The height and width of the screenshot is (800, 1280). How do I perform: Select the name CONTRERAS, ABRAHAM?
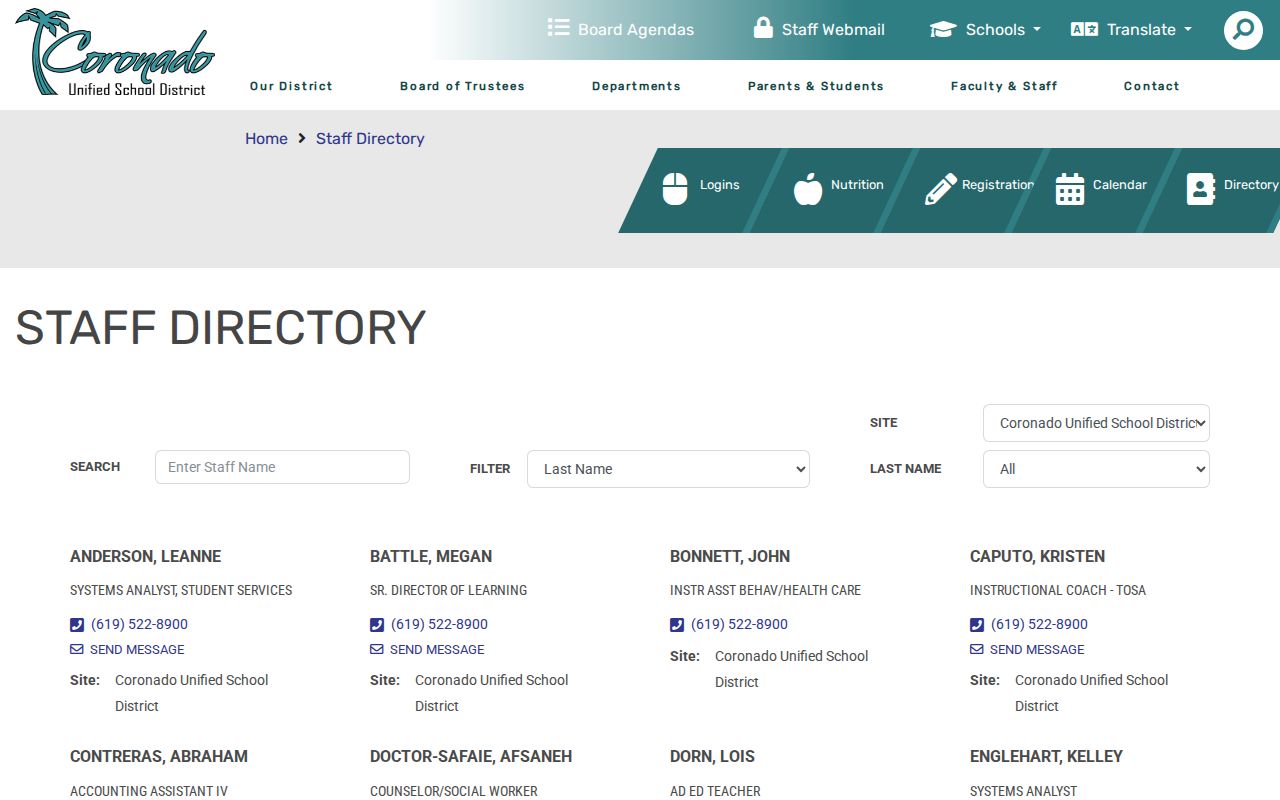(x=159, y=756)
